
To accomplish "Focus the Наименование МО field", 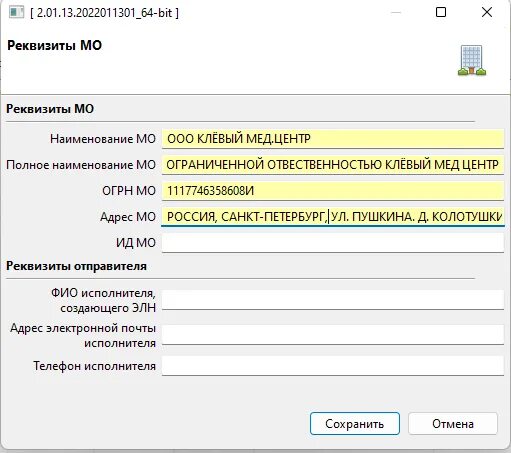I will [x=333, y=139].
